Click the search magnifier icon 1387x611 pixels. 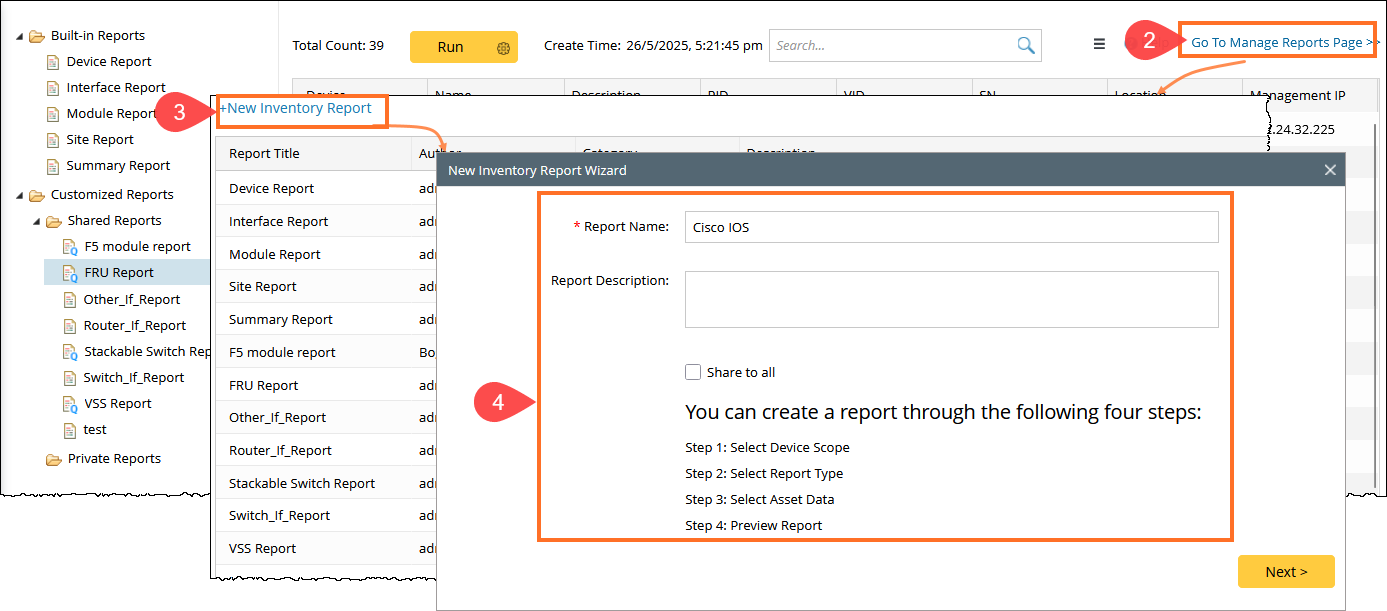(x=1025, y=46)
